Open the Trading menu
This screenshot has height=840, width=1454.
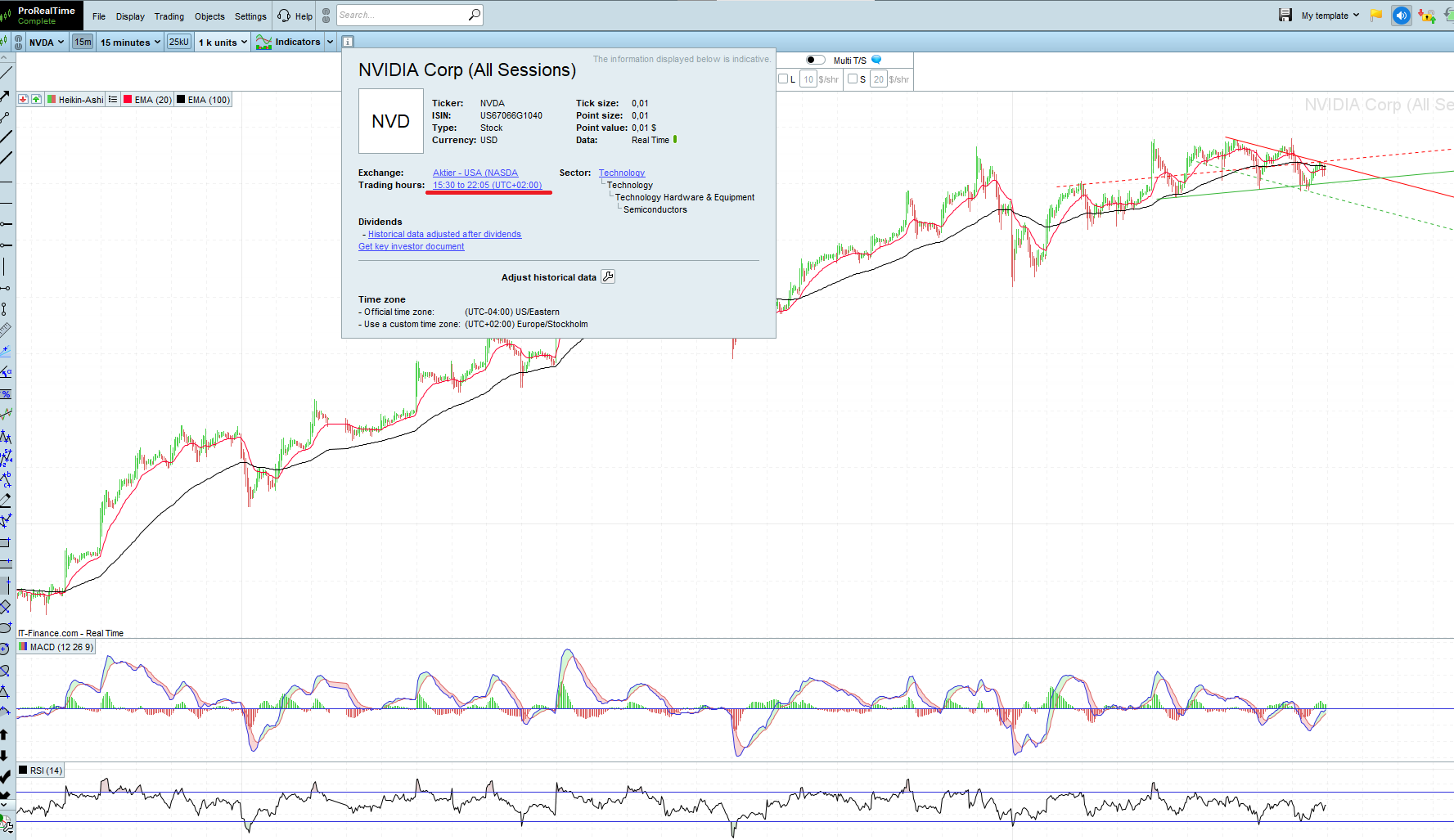169,16
